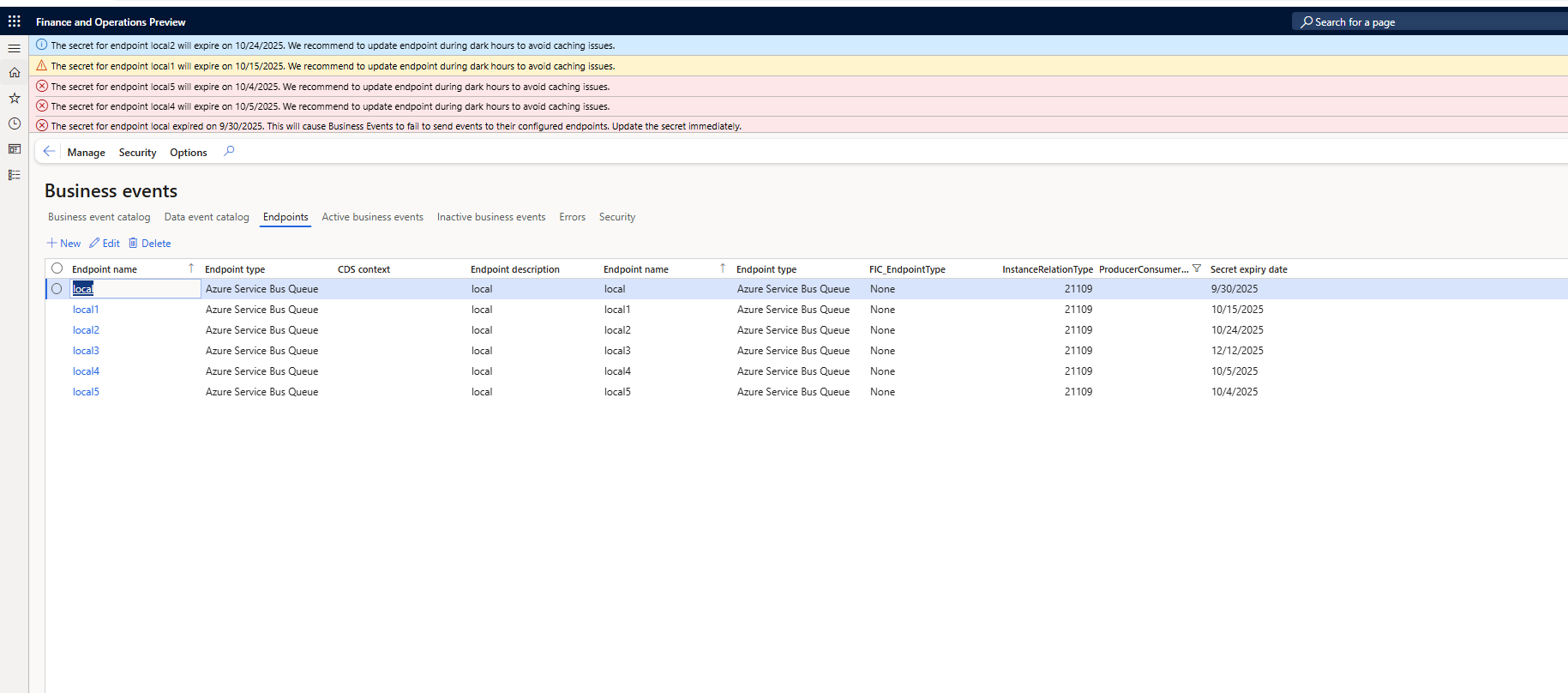1568x693 pixels.
Task: Click sort arrow beside first Endpoint name column
Action: tap(191, 268)
